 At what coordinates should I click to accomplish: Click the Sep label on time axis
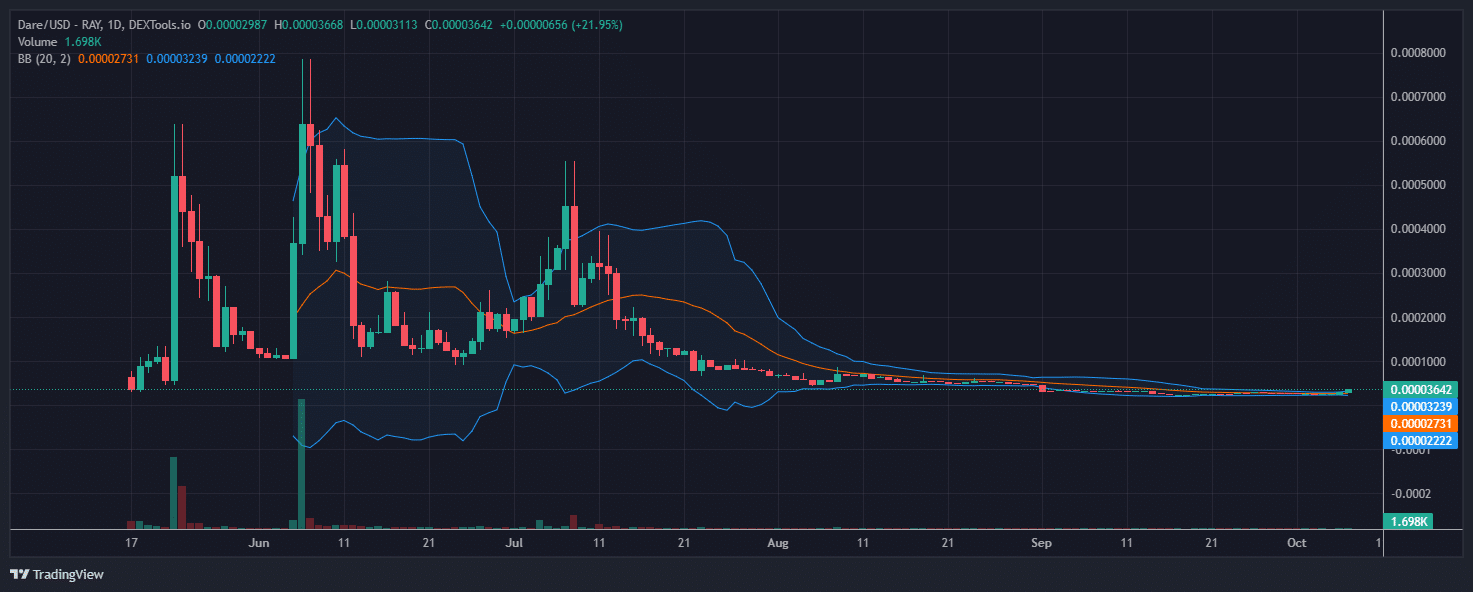[1042, 543]
